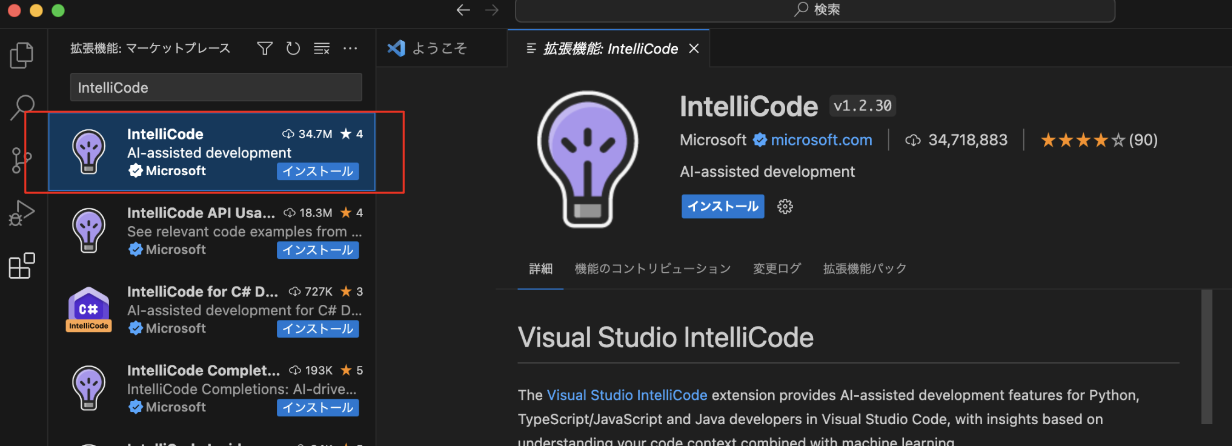Follow the Visual Studio IntelliCode link

tap(627, 395)
